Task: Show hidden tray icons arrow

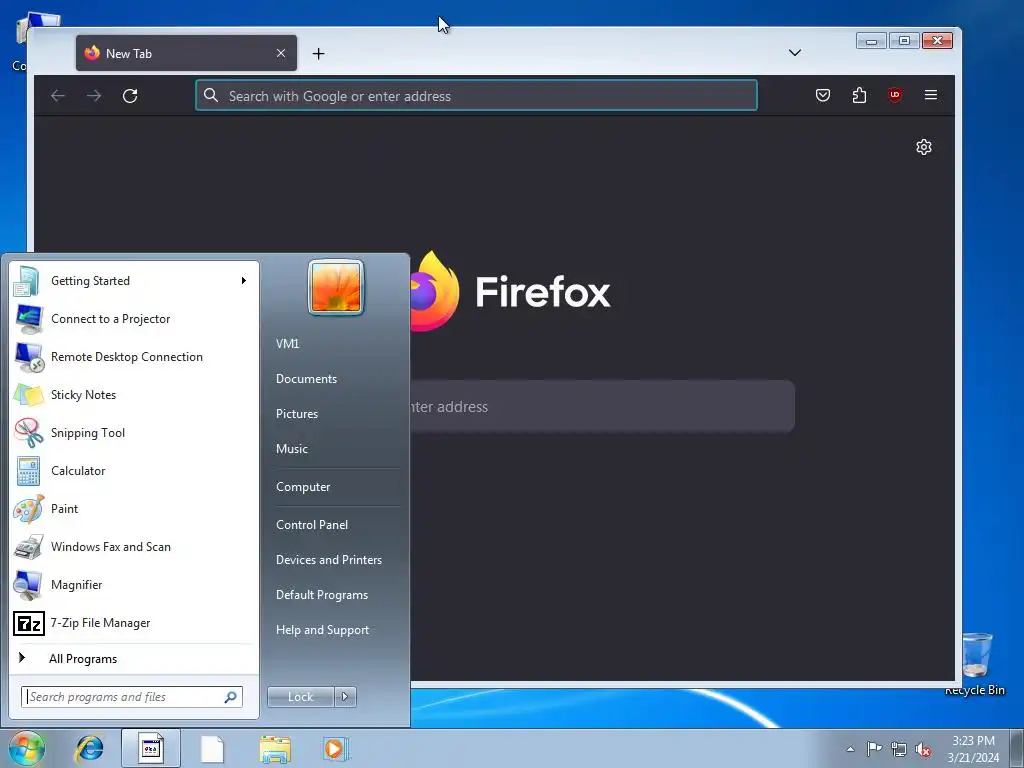Action: [850, 749]
